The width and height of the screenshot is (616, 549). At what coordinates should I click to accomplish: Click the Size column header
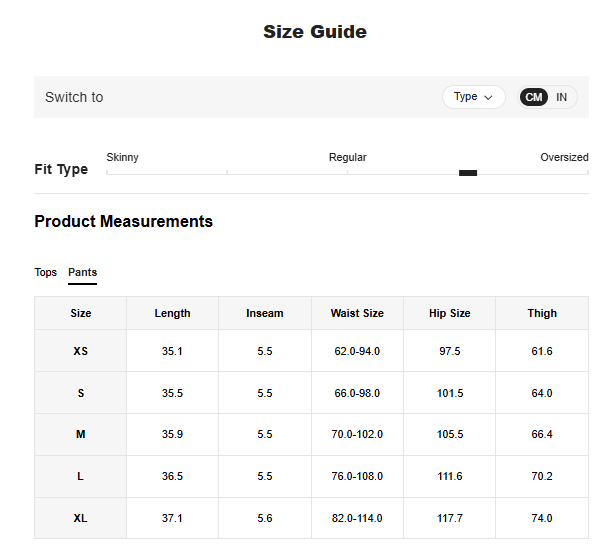81,313
